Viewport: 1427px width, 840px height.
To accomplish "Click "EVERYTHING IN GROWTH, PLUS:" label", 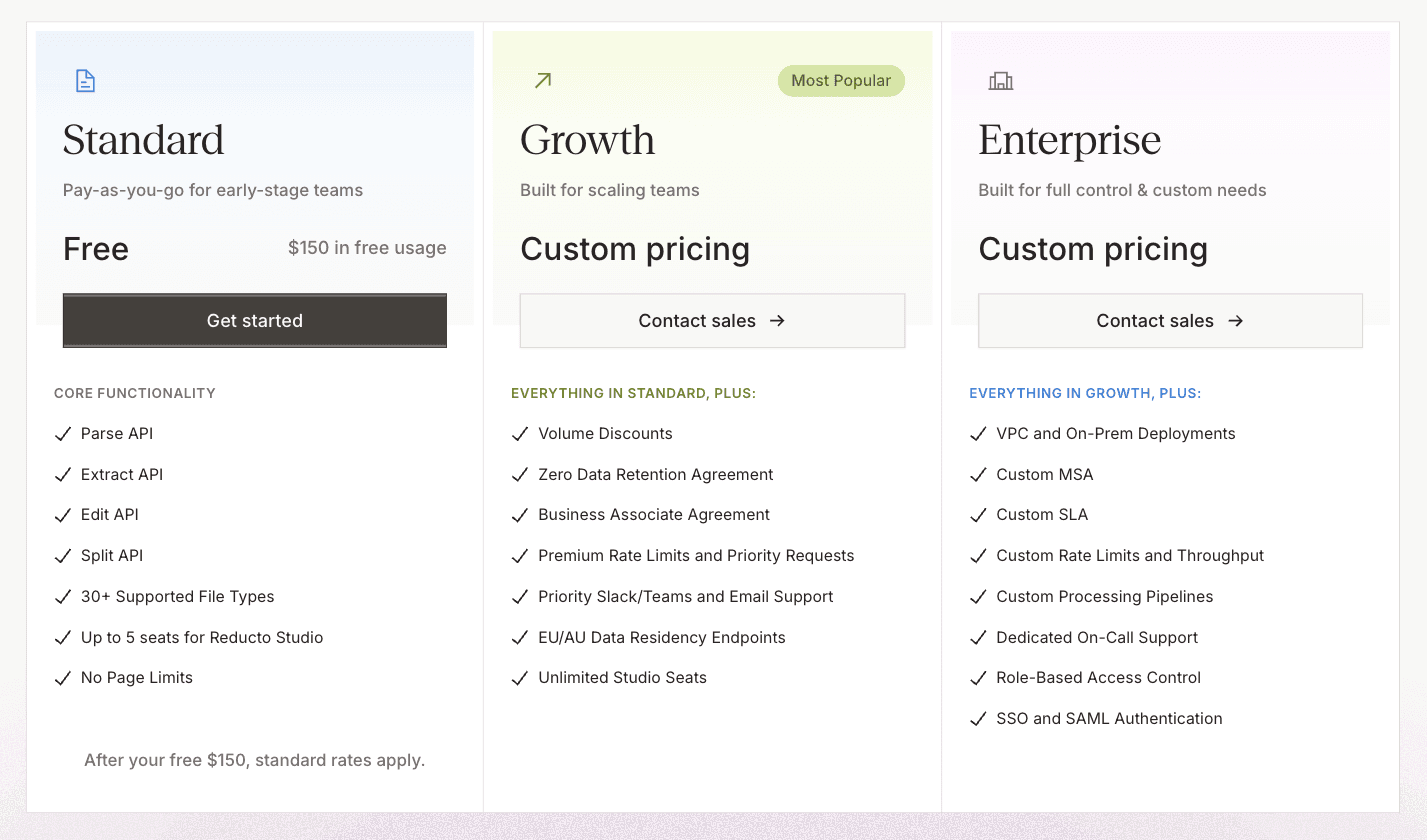I will [1085, 394].
